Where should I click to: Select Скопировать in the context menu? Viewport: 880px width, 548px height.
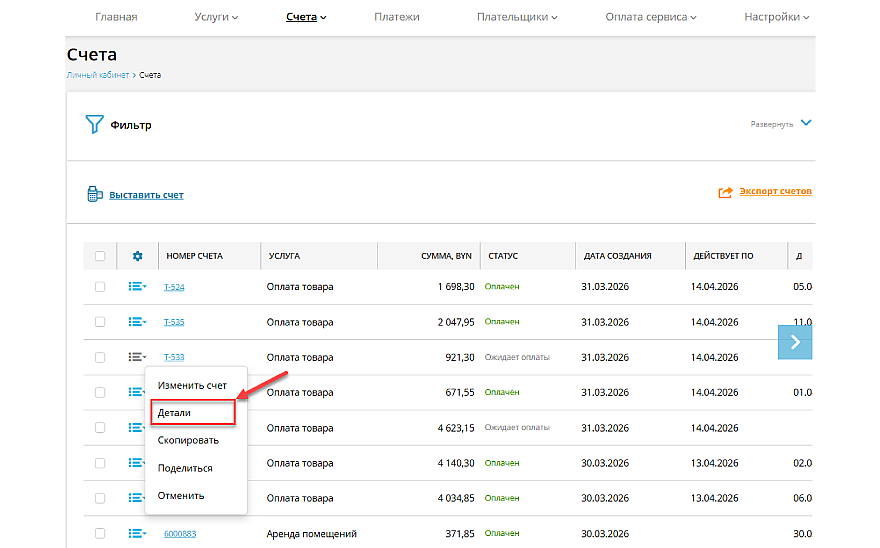click(x=188, y=440)
